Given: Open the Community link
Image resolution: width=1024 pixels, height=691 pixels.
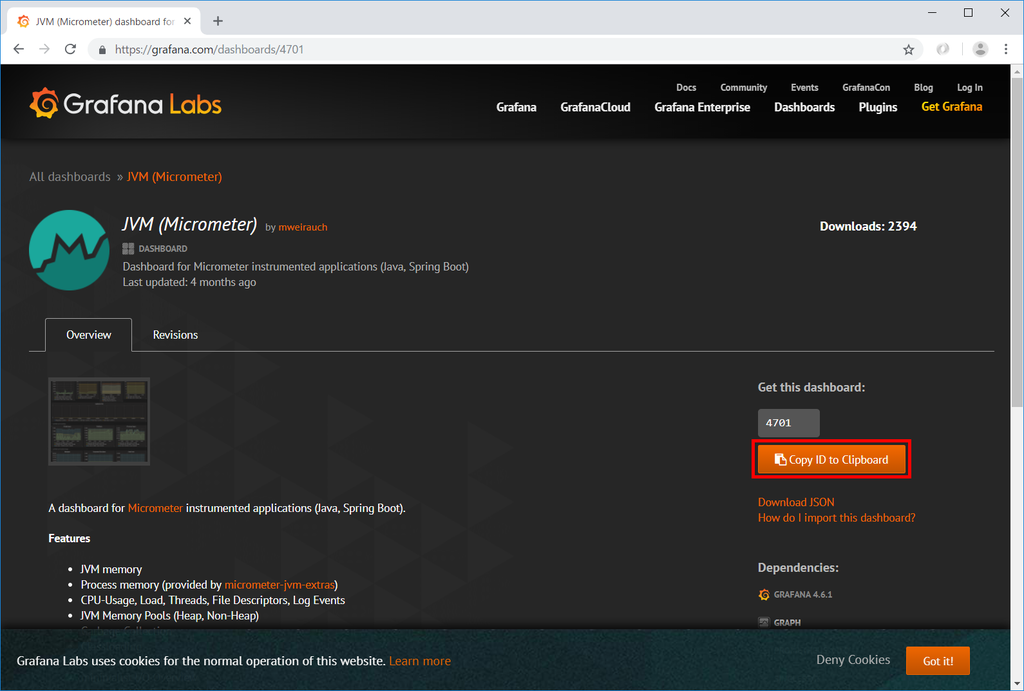Looking at the screenshot, I should [743, 88].
